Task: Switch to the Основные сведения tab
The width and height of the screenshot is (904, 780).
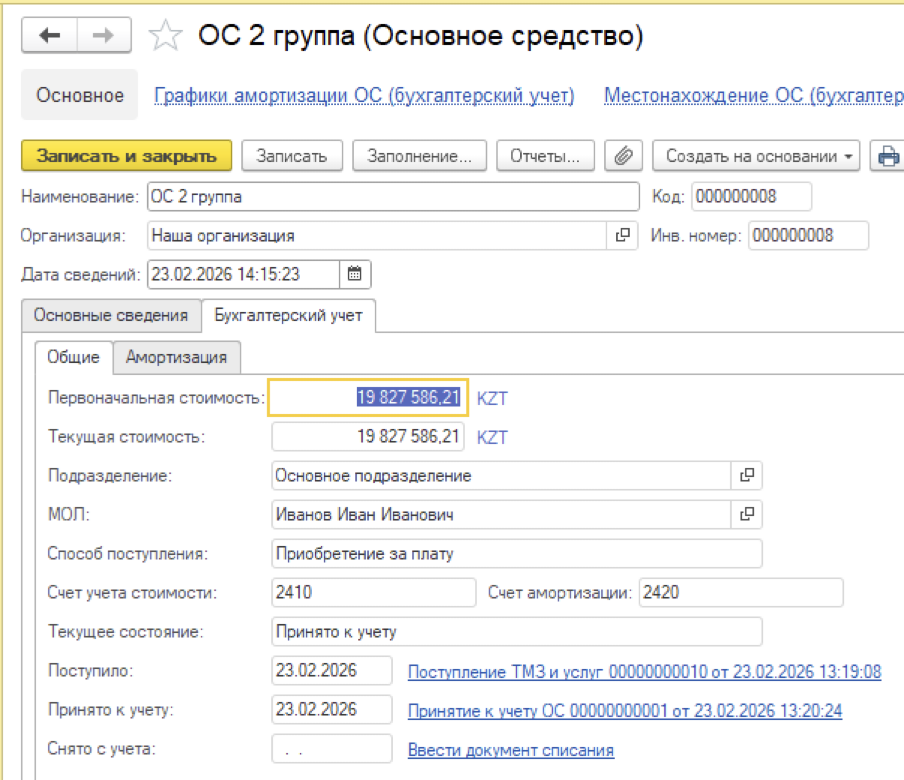Action: tap(111, 315)
